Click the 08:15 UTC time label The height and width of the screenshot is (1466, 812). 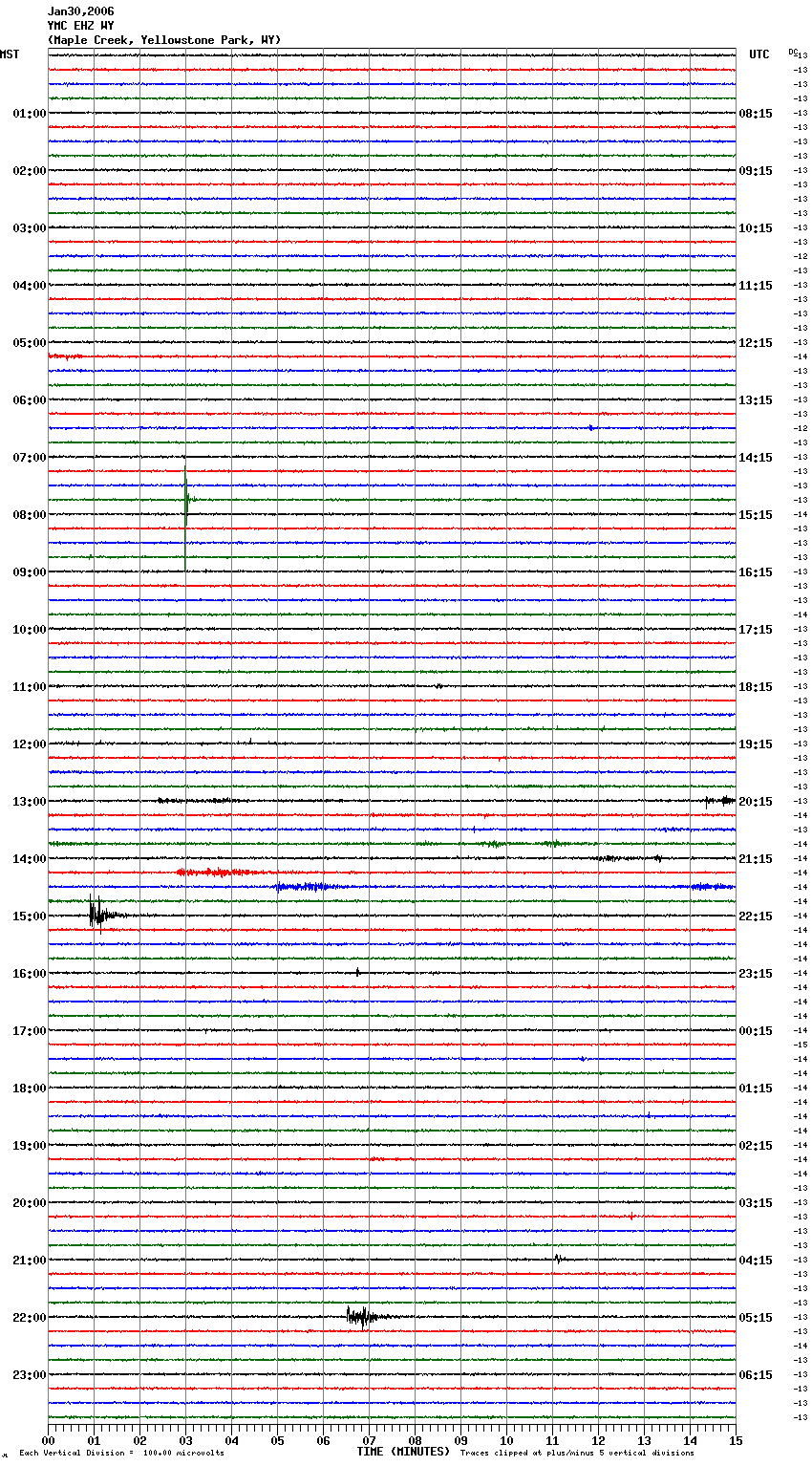click(x=756, y=114)
